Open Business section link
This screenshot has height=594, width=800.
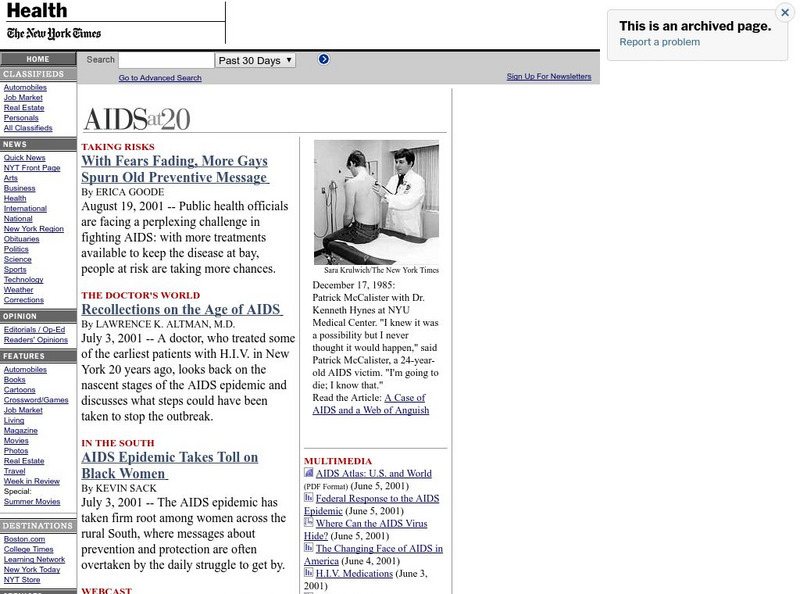(19, 188)
